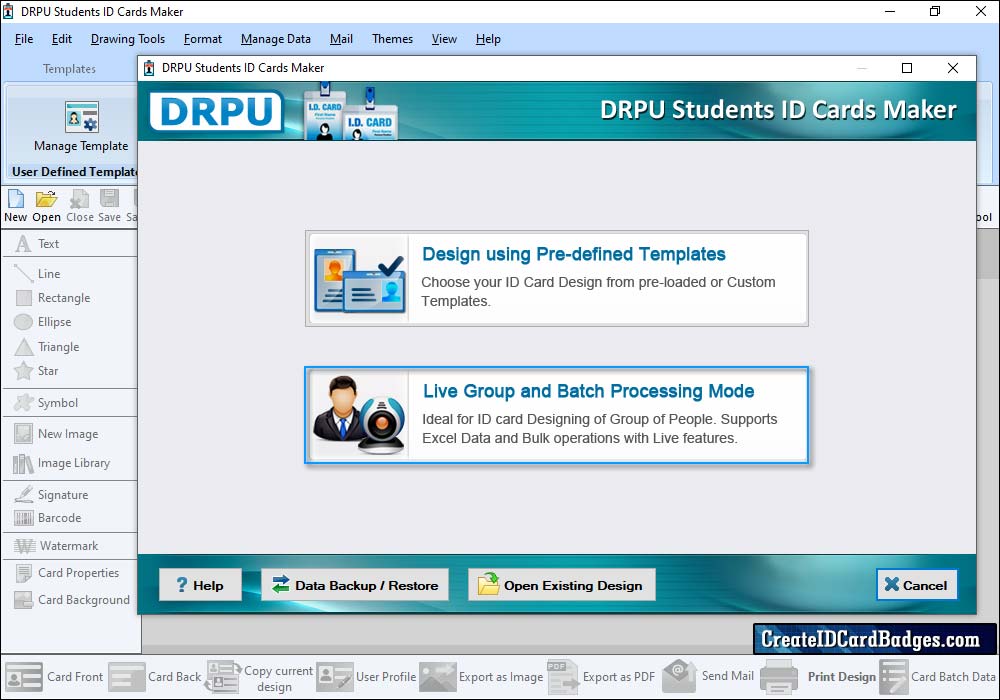
Task: Switch to Card Back view
Action: [x=155, y=677]
